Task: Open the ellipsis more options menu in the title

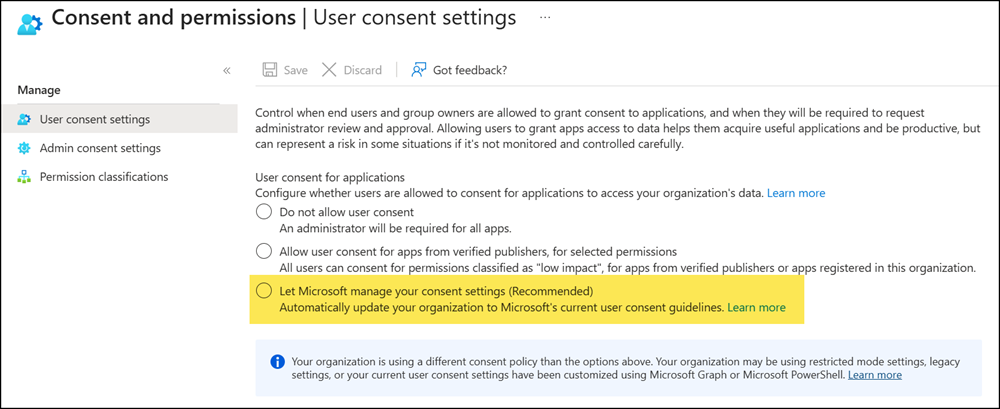Action: (544, 18)
